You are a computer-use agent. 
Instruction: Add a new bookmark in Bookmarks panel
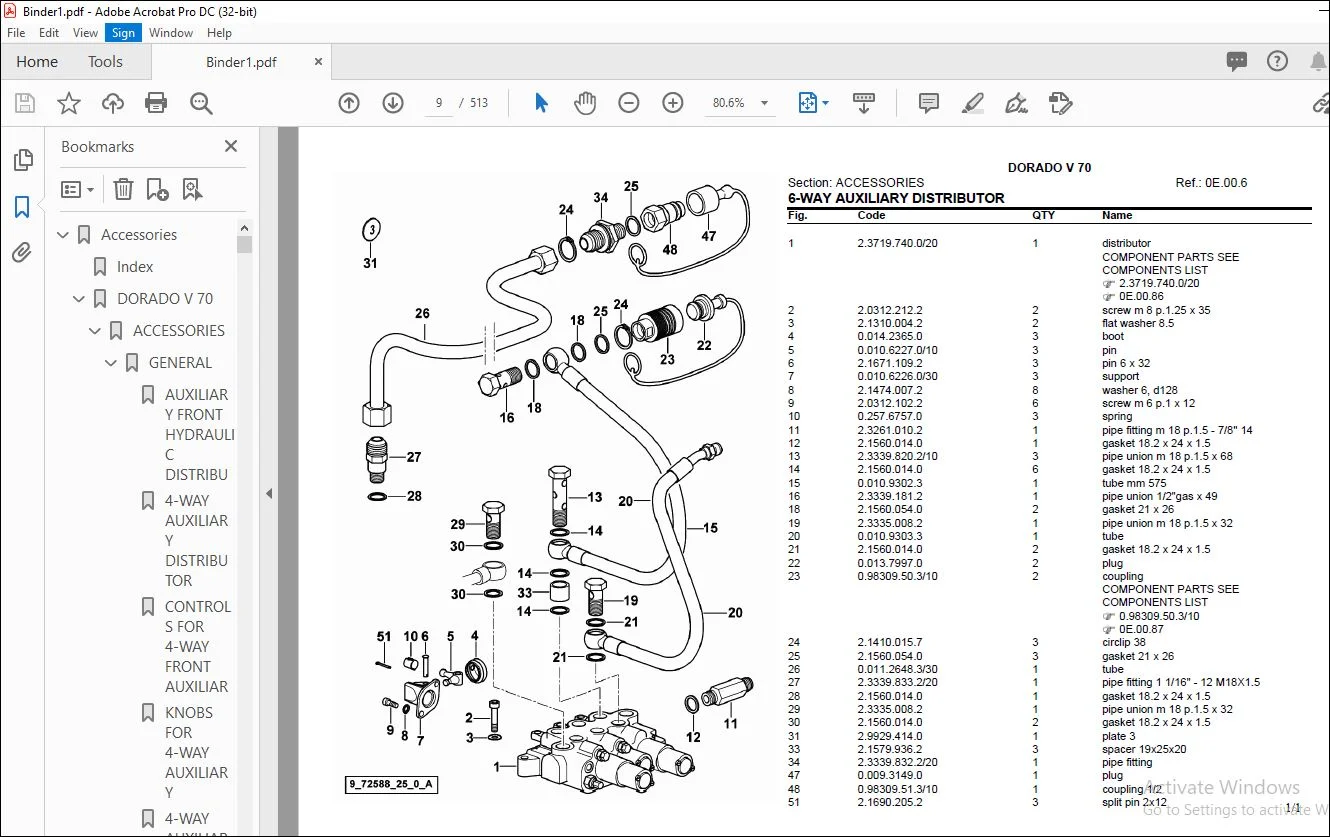157,189
